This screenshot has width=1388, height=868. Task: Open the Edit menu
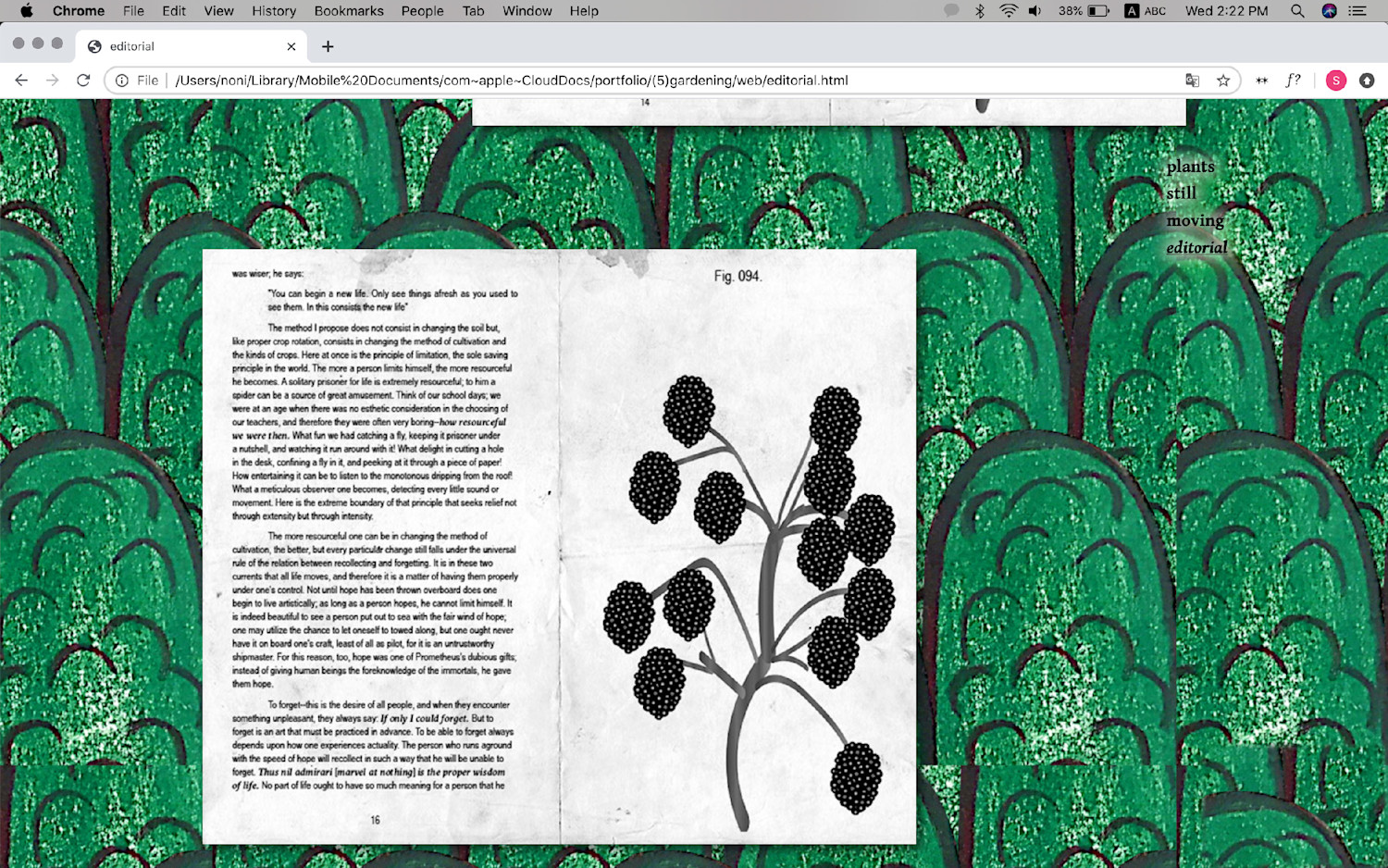(174, 11)
